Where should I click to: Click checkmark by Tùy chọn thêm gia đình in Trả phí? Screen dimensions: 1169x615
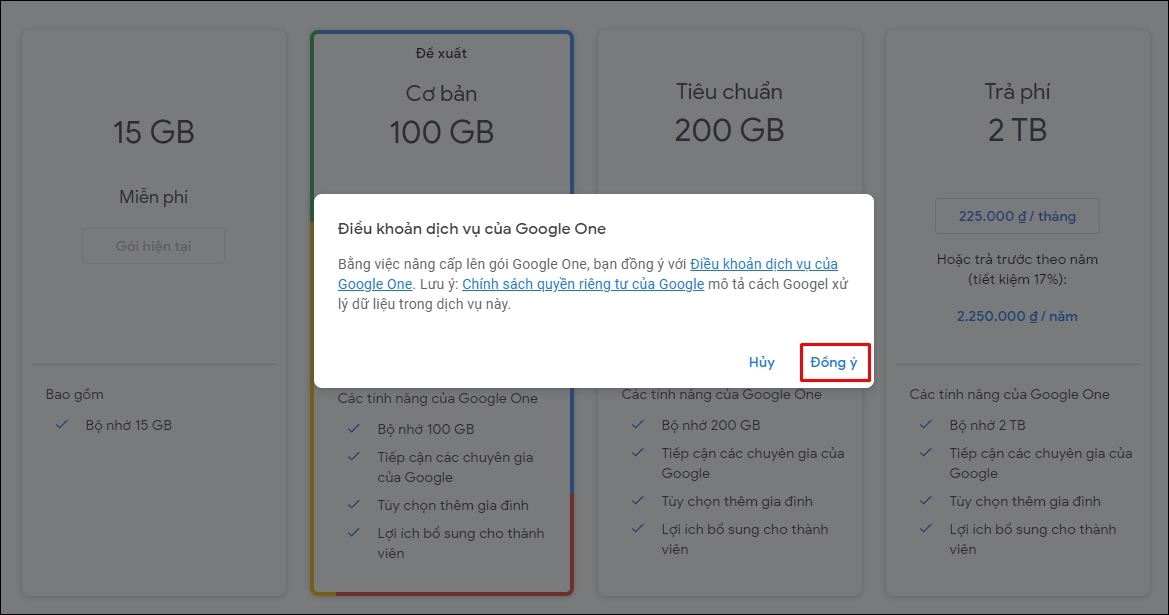[x=926, y=501]
